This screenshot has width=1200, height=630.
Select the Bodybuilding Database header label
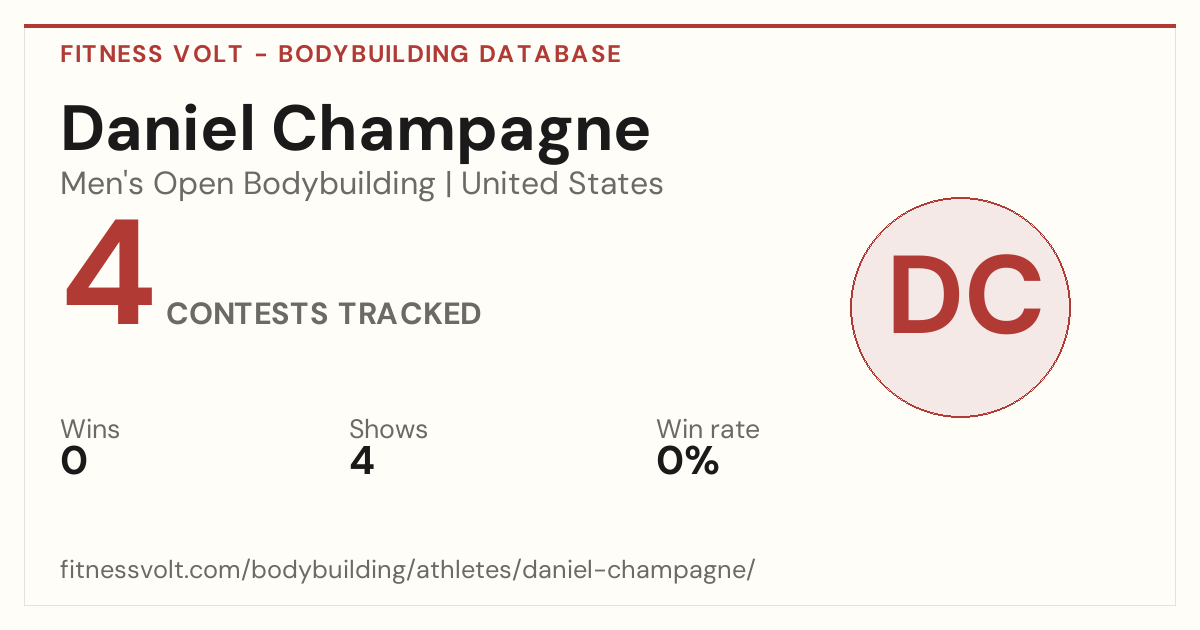(x=450, y=54)
